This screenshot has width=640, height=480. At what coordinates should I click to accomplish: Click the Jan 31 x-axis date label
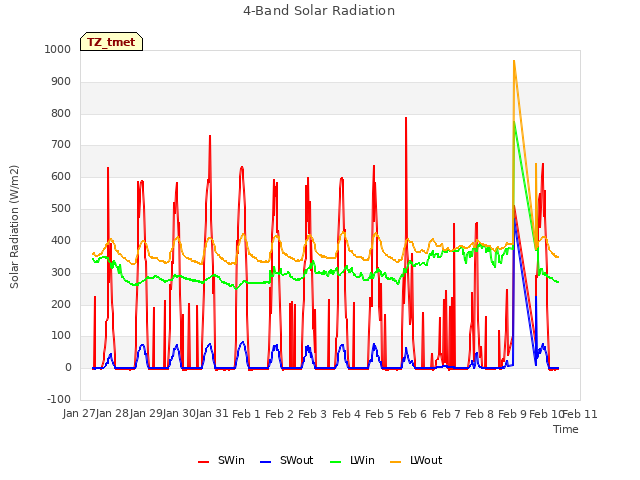[212, 414]
